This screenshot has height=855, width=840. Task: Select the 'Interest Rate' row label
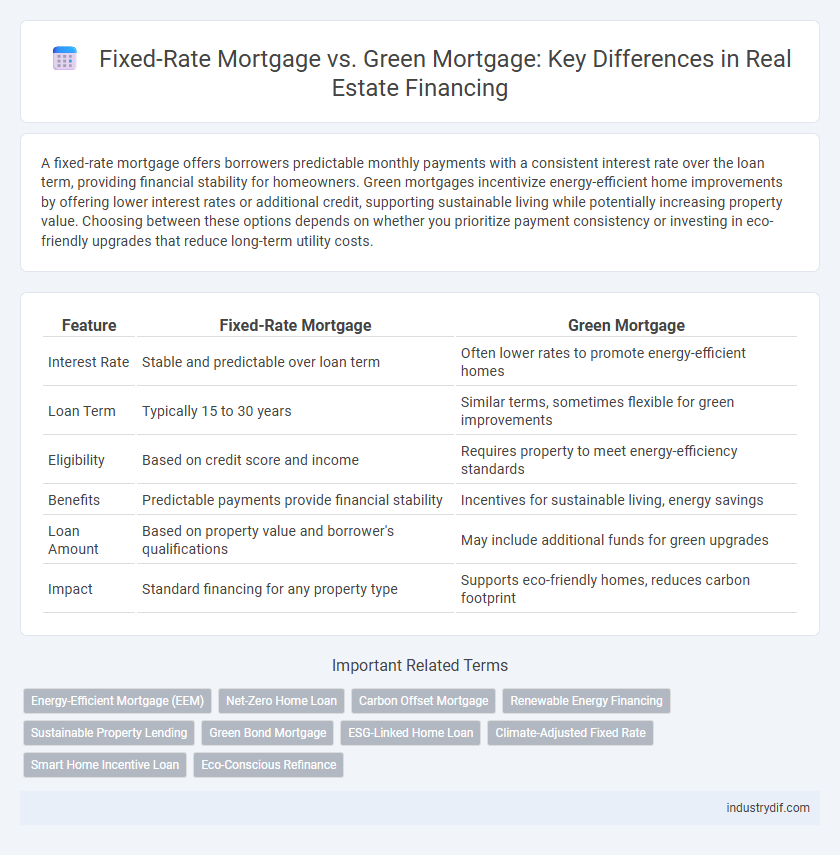coord(88,362)
